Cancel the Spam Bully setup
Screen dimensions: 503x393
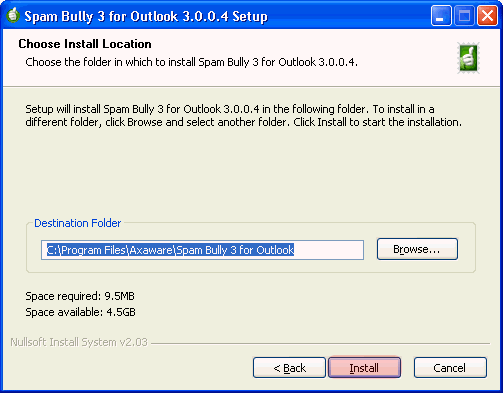point(450,368)
